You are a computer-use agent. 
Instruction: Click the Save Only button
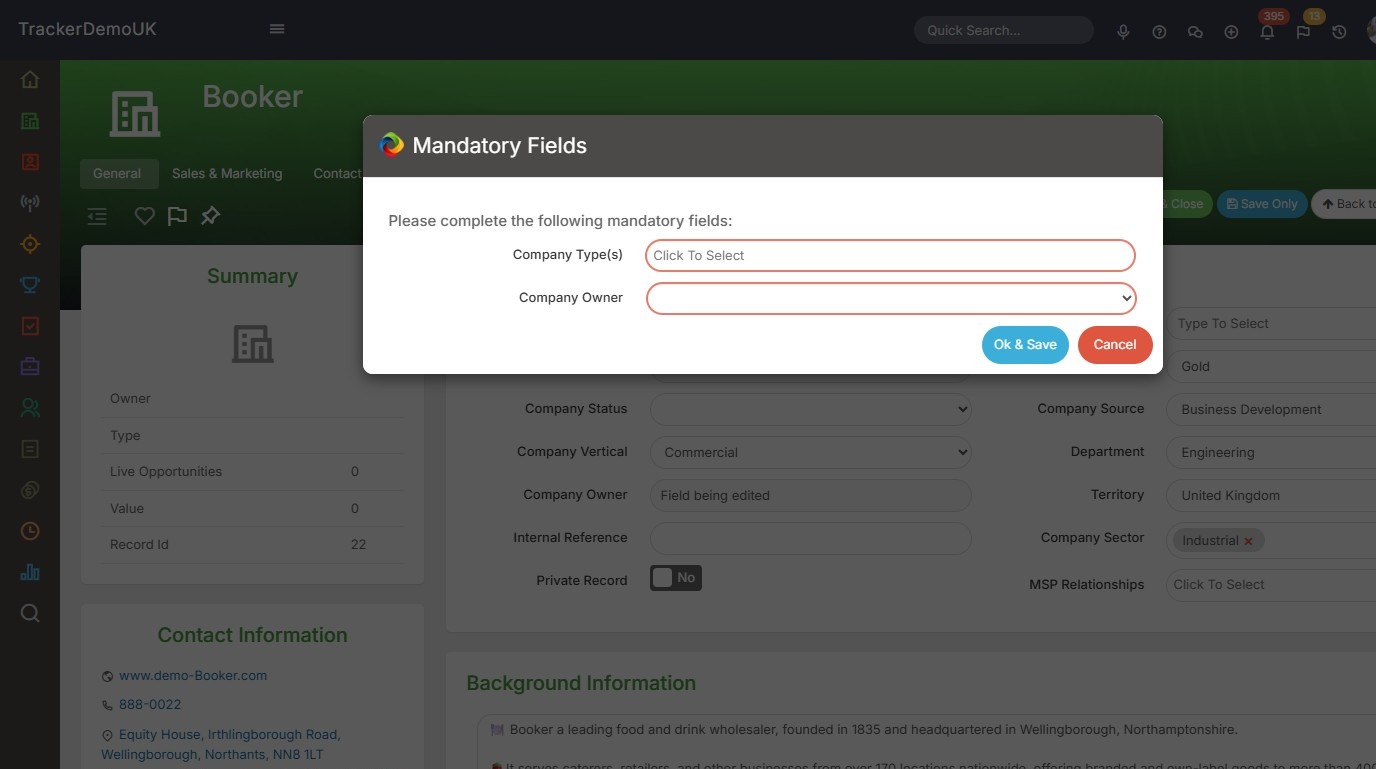(1262, 204)
